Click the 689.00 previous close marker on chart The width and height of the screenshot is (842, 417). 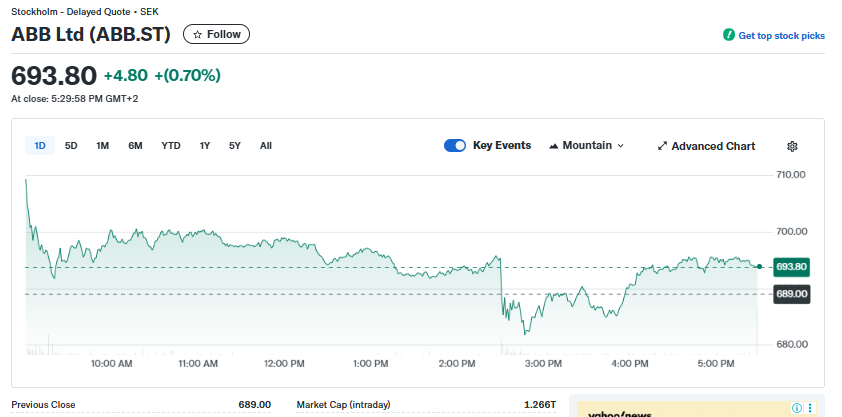(x=791, y=294)
